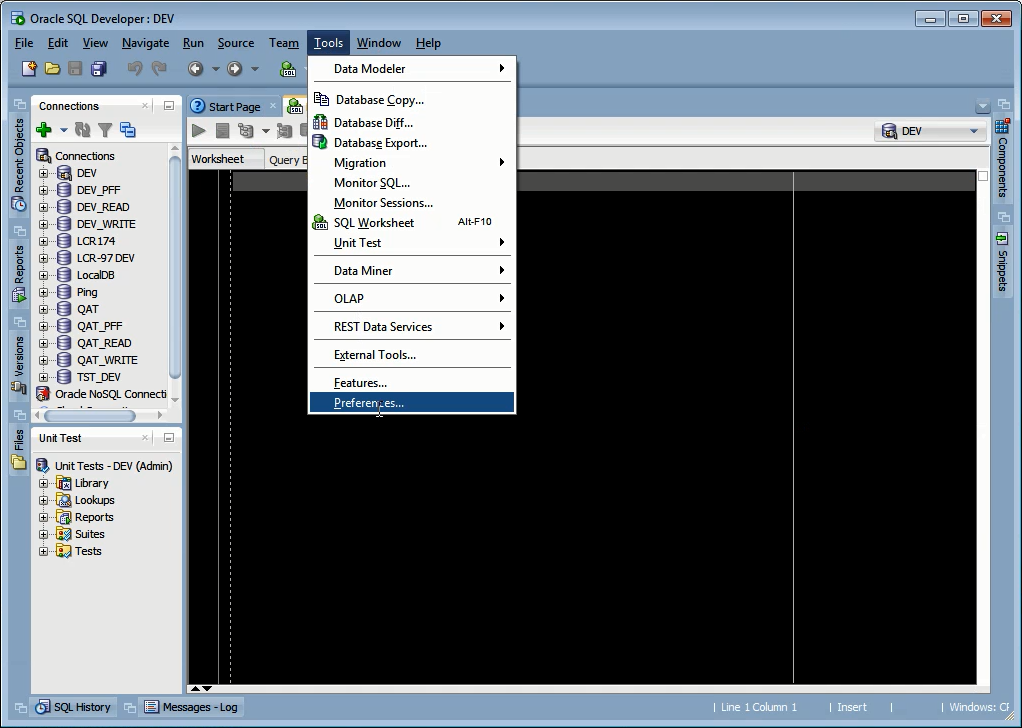The height and width of the screenshot is (728, 1022).
Task: Click the Run Script icon in worksheet toolbar
Action: point(222,130)
